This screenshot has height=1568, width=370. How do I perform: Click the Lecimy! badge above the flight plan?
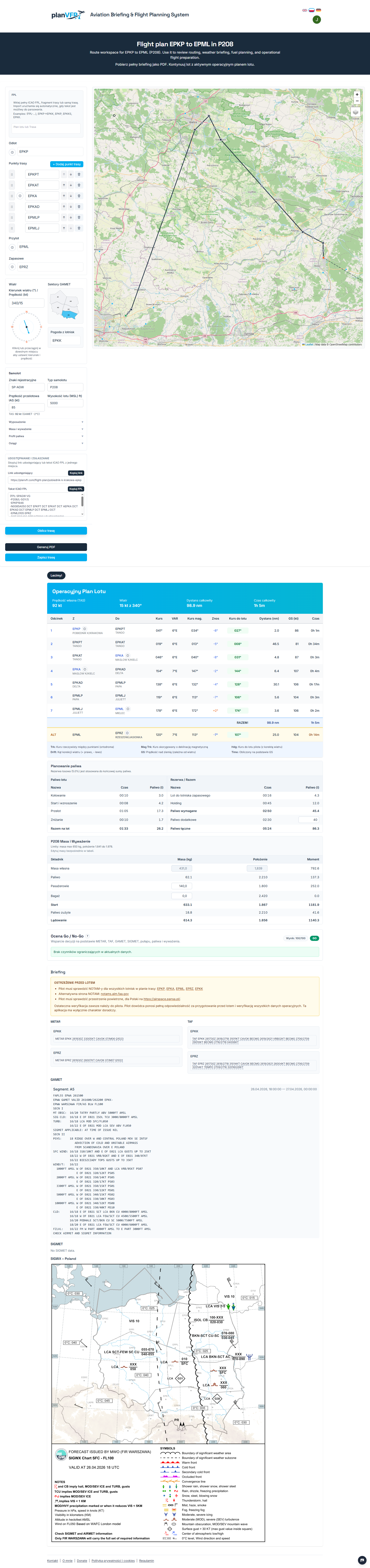[56, 575]
